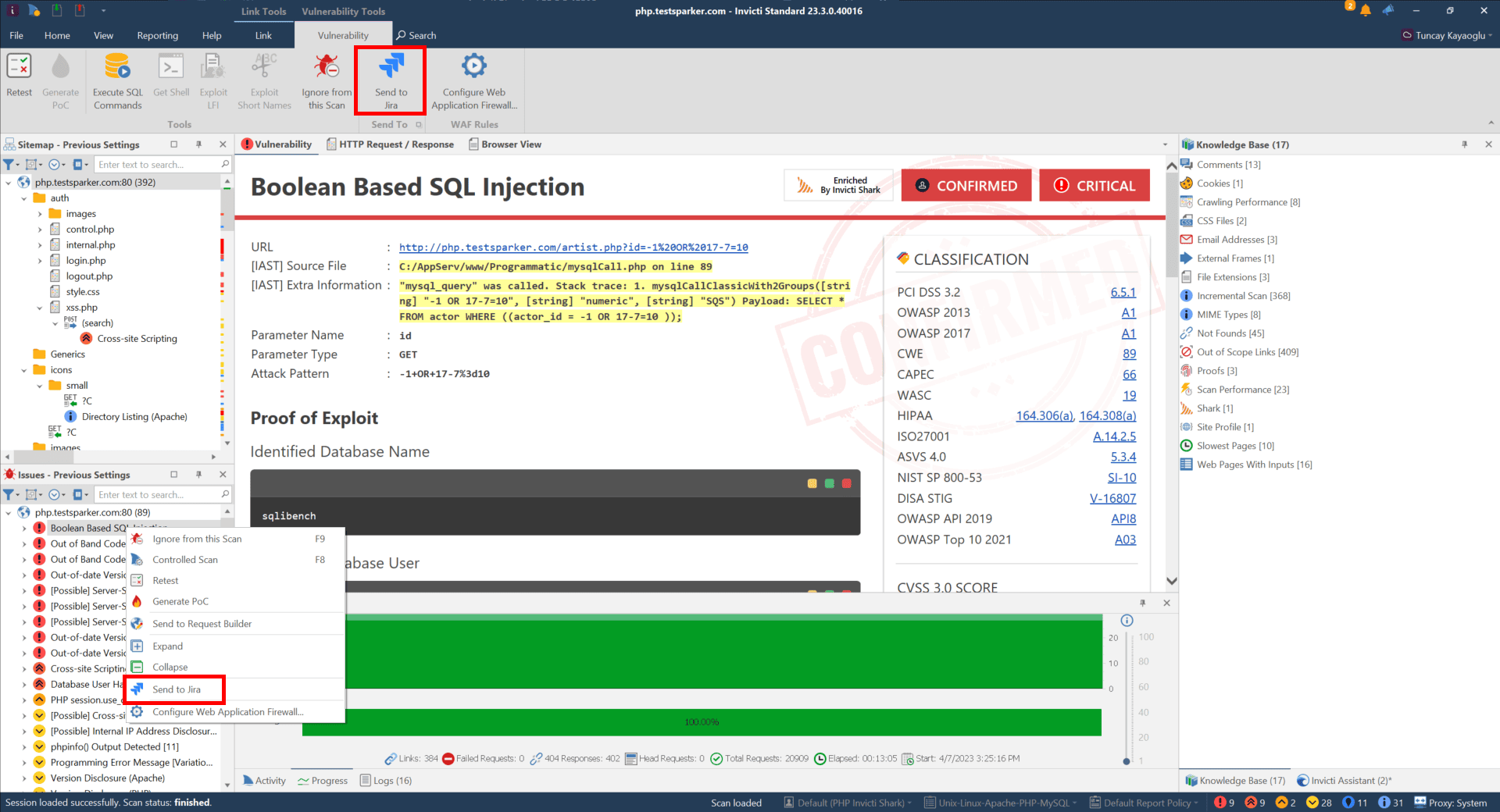Select Exploit Short Names tool
Image resolution: width=1500 pixels, height=812 pixels.
coord(263,78)
